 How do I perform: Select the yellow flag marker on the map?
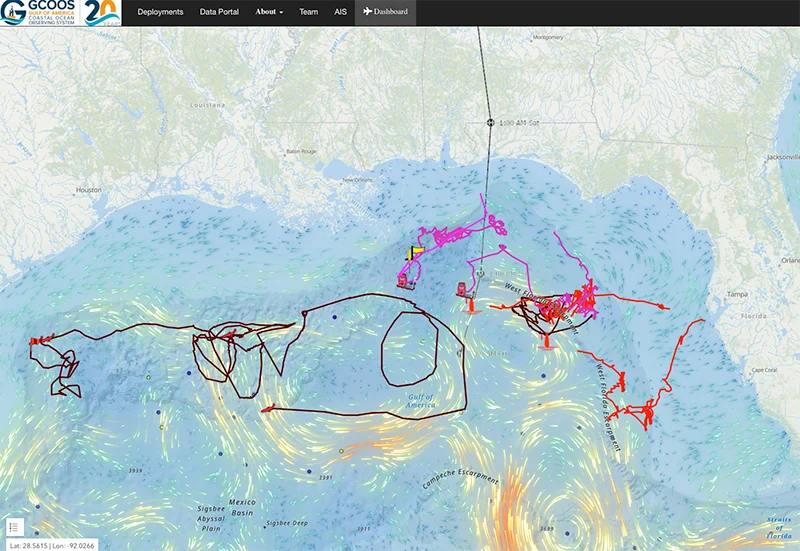tap(415, 252)
